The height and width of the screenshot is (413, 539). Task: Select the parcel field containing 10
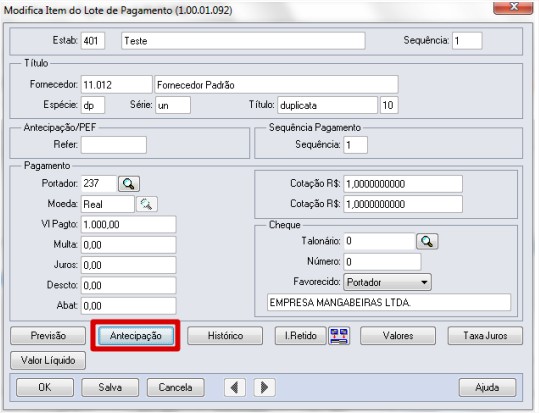click(x=389, y=105)
